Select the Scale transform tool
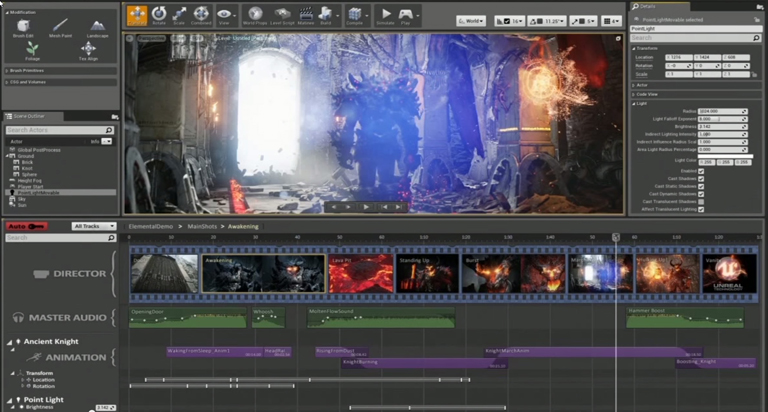The image size is (768, 412). point(180,15)
